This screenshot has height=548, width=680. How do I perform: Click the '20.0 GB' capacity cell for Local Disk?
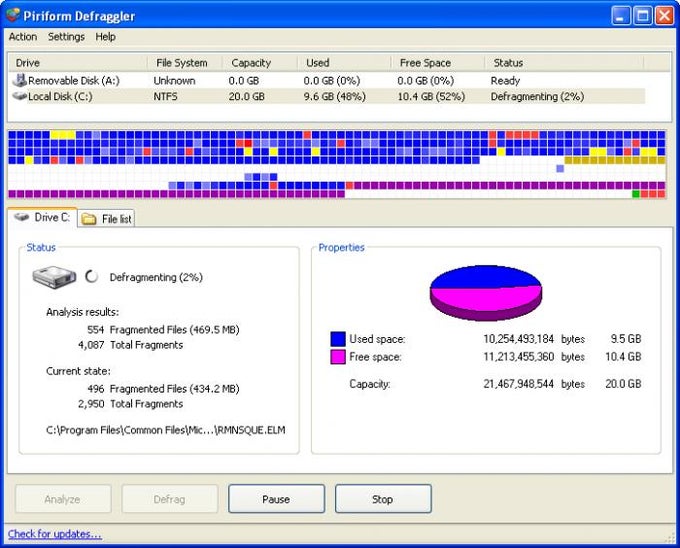[x=246, y=96]
